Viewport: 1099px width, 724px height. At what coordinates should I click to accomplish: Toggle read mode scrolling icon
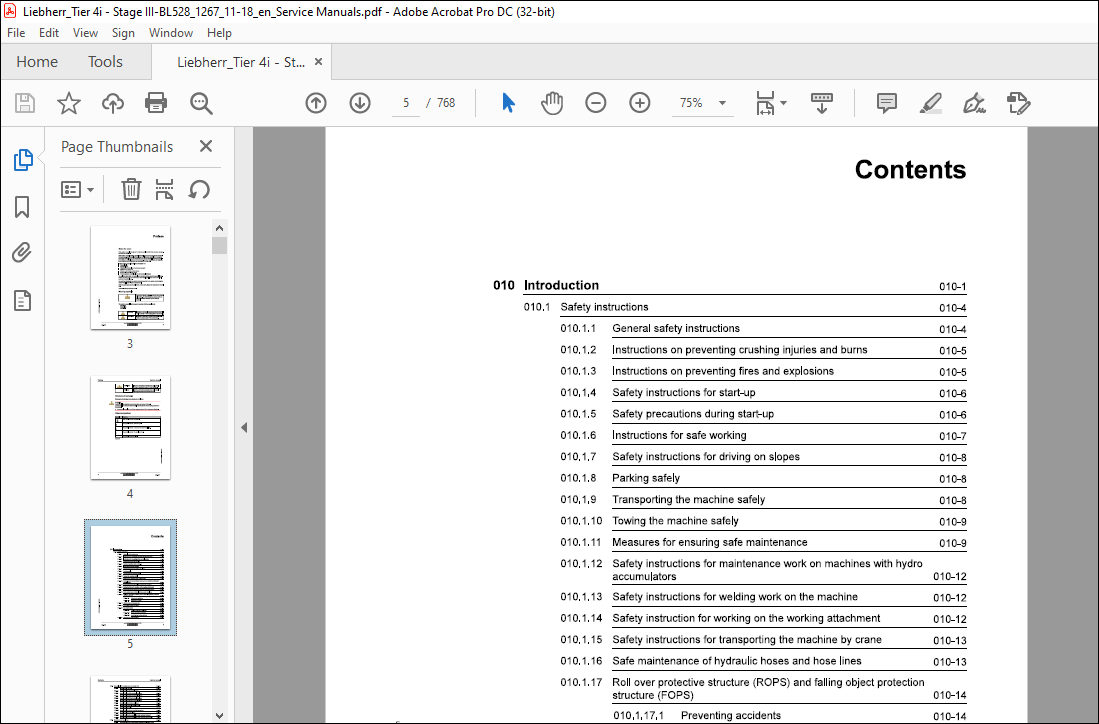click(821, 103)
